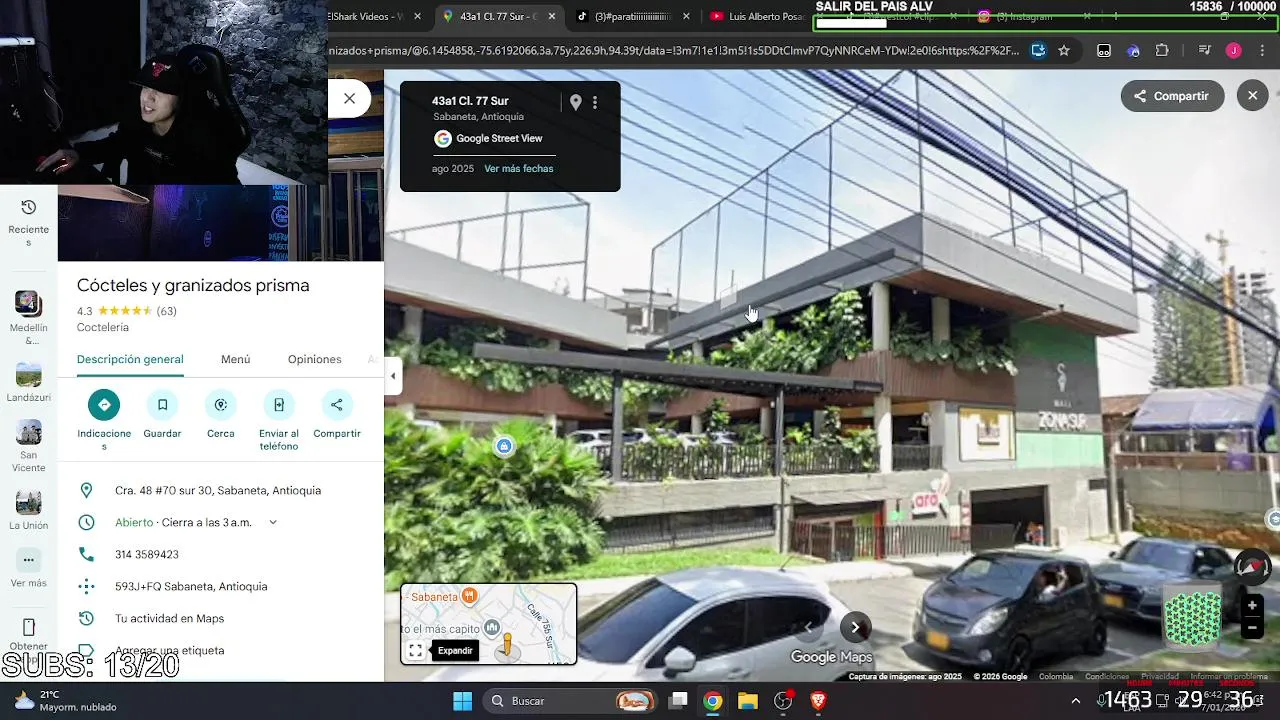
Task: Open the media control icon in toolbar
Action: click(1204, 50)
